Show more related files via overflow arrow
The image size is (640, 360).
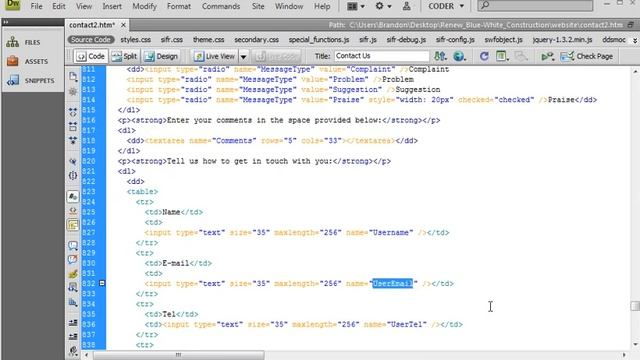coord(635,40)
